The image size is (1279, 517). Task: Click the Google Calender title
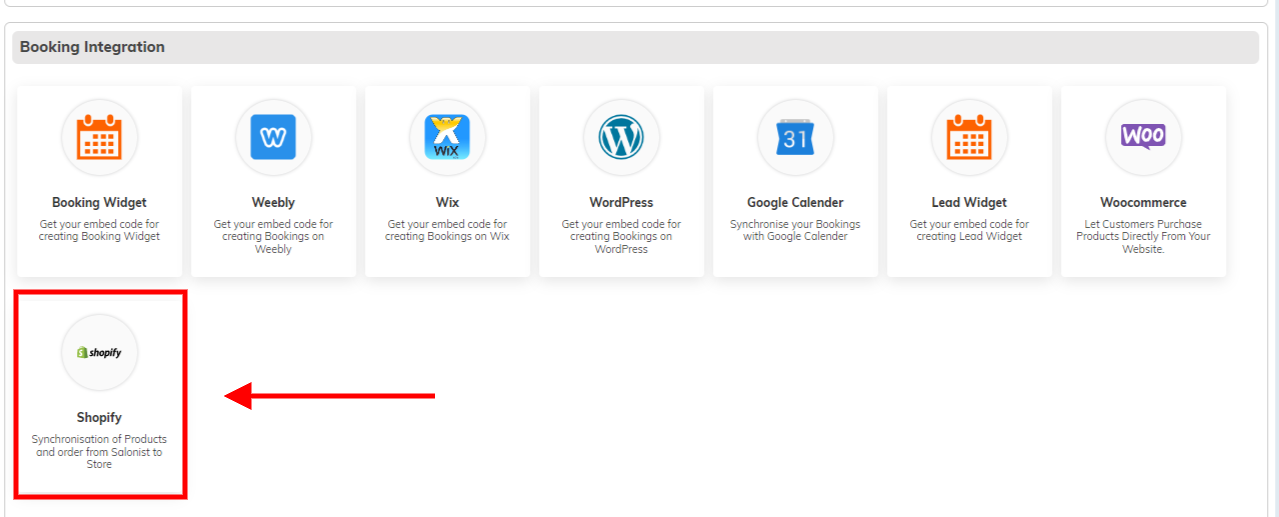[795, 202]
